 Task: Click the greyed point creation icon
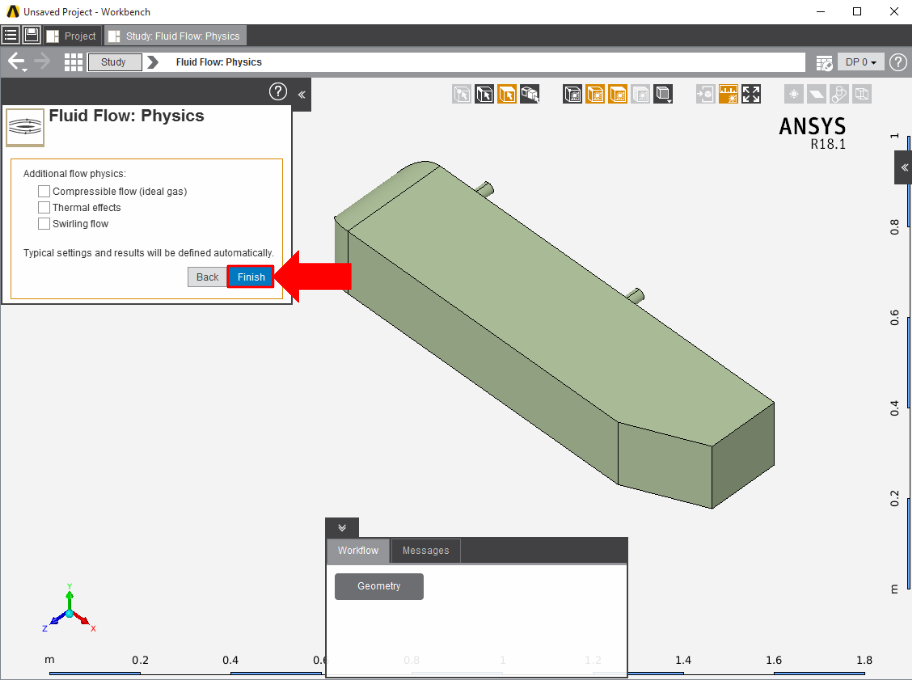794,94
